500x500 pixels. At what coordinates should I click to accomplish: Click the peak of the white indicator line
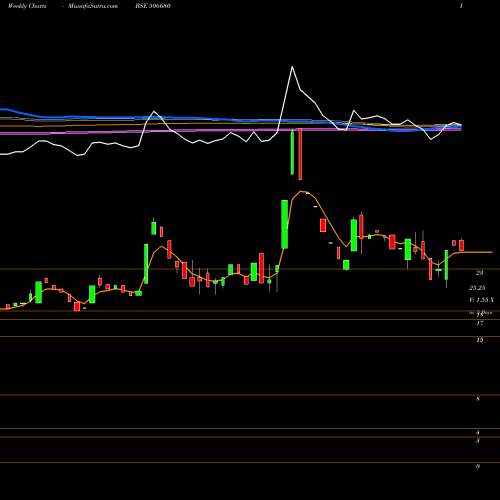292,67
